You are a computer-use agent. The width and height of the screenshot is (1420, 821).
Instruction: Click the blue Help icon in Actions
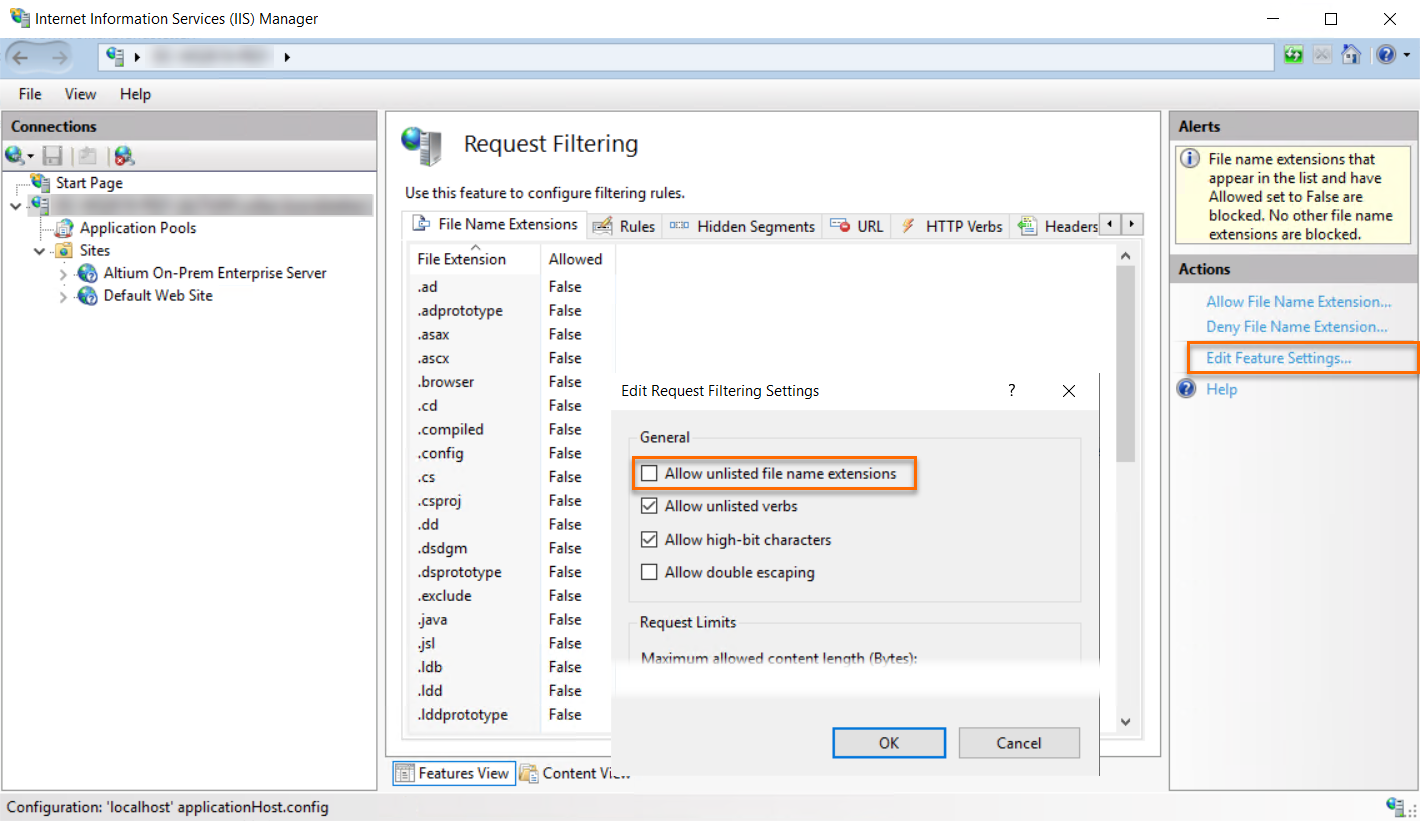pyautogui.click(x=1187, y=389)
